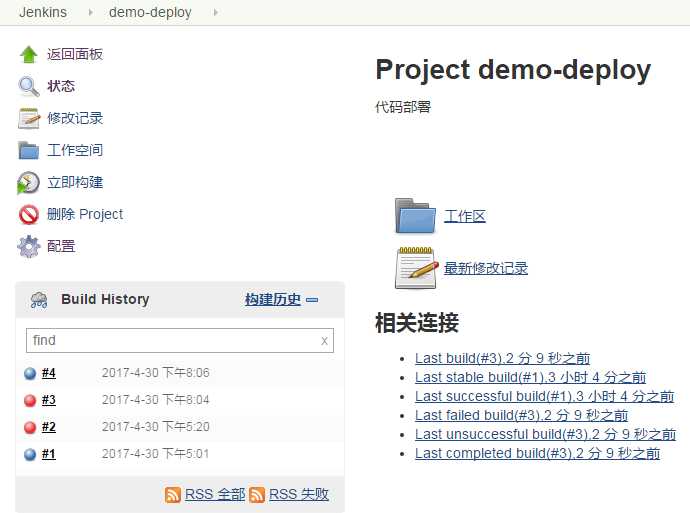Viewport: 690px width, 513px height.
Task: Expand arrow after Jenkins breadcrumb
Action: click(x=91, y=12)
